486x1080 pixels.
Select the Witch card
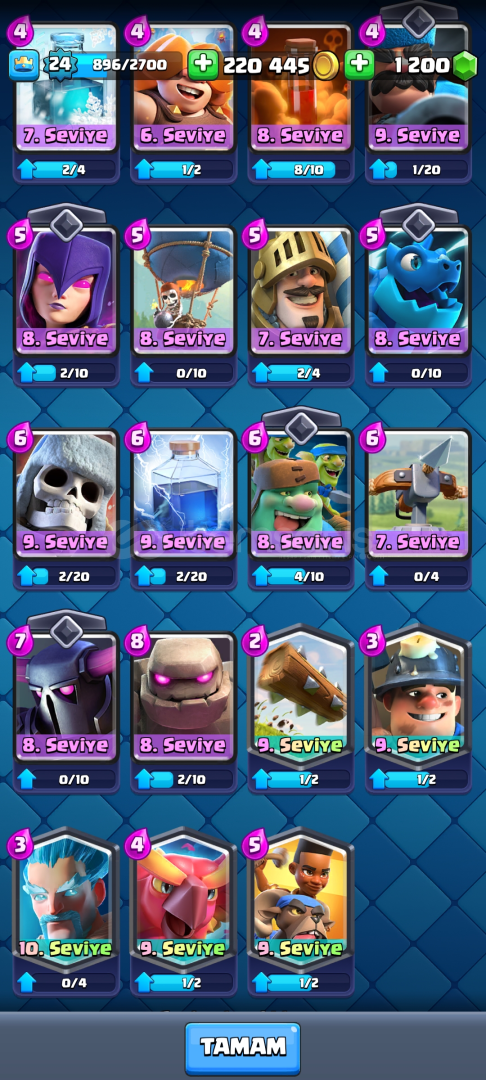point(65,290)
